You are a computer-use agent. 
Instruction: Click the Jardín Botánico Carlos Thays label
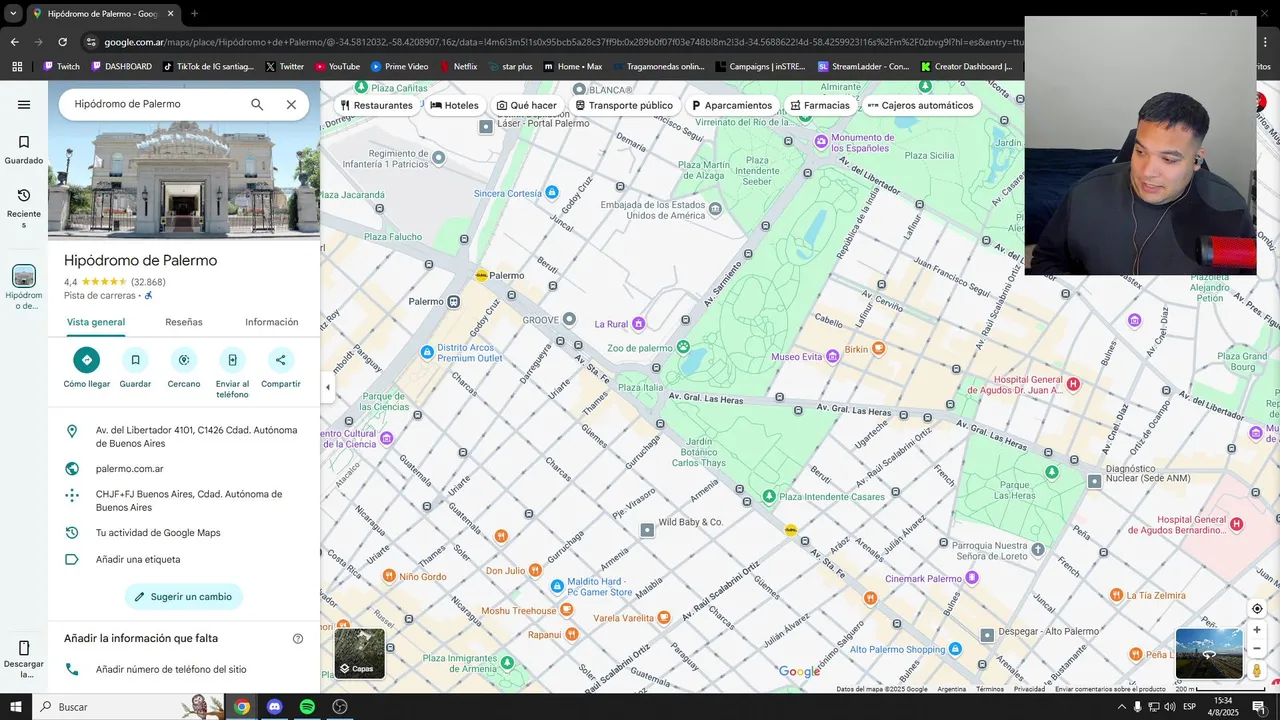698,451
